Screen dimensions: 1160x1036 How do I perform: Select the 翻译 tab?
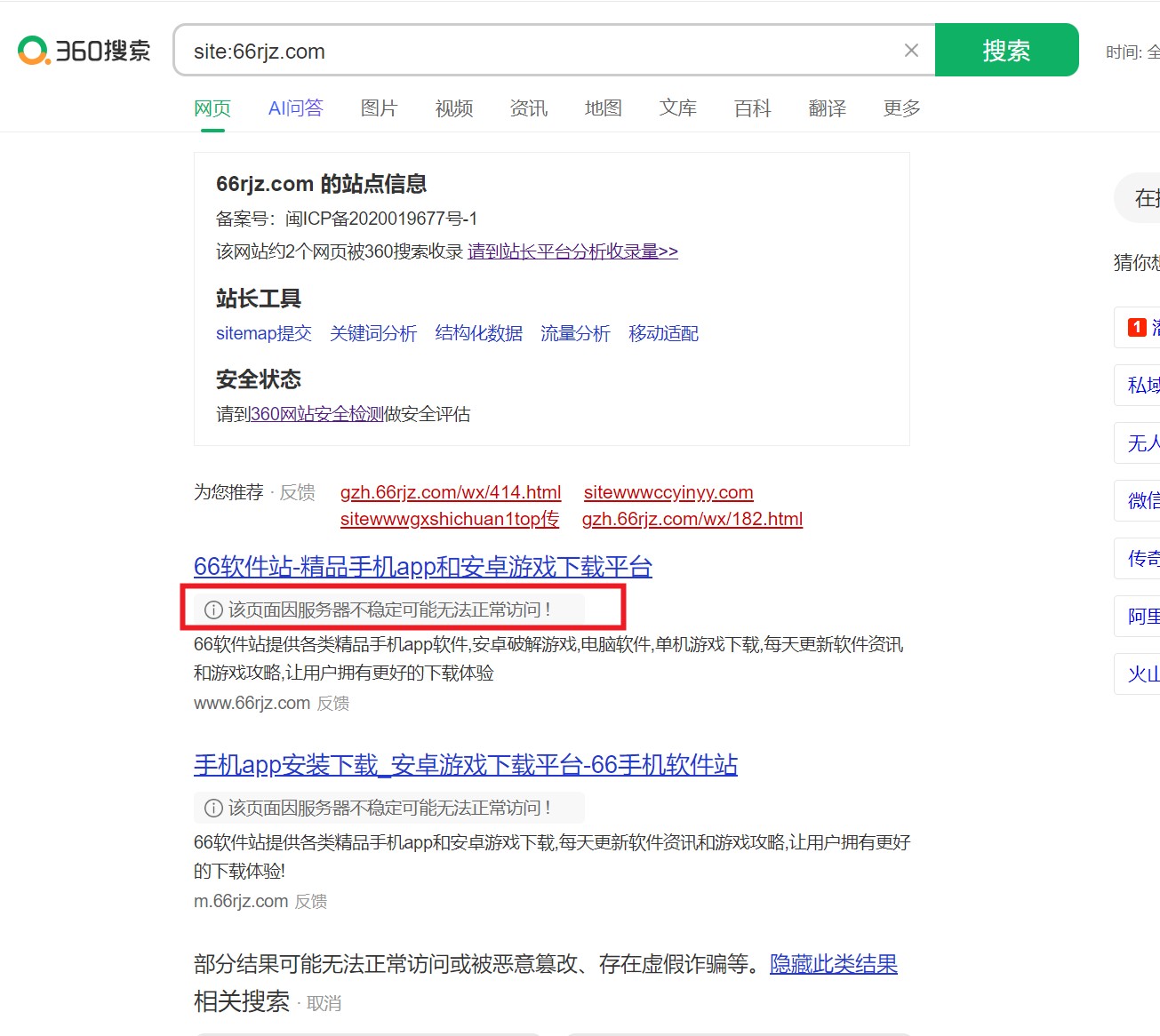point(828,108)
